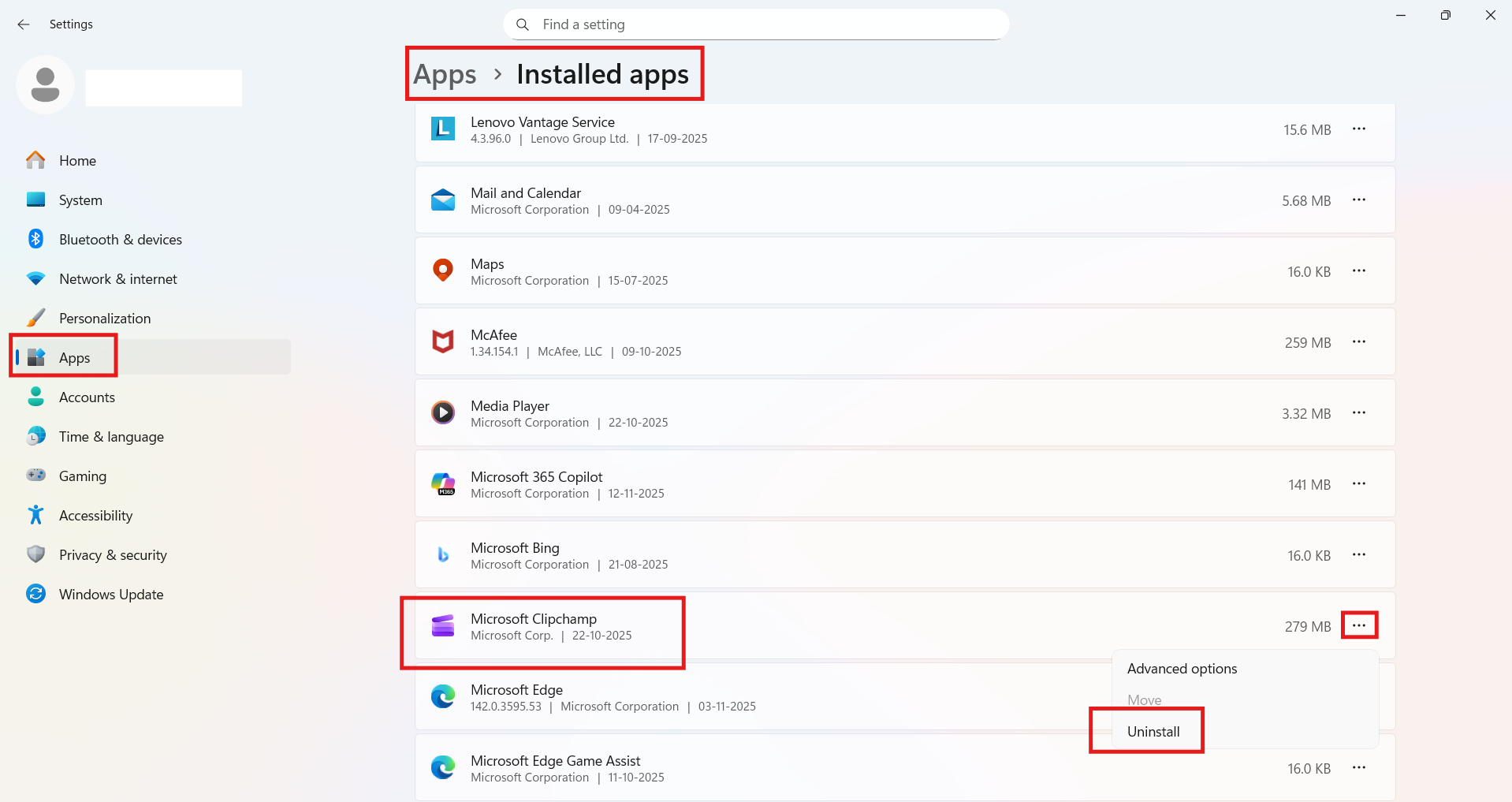Select Gaming settings

coord(82,476)
